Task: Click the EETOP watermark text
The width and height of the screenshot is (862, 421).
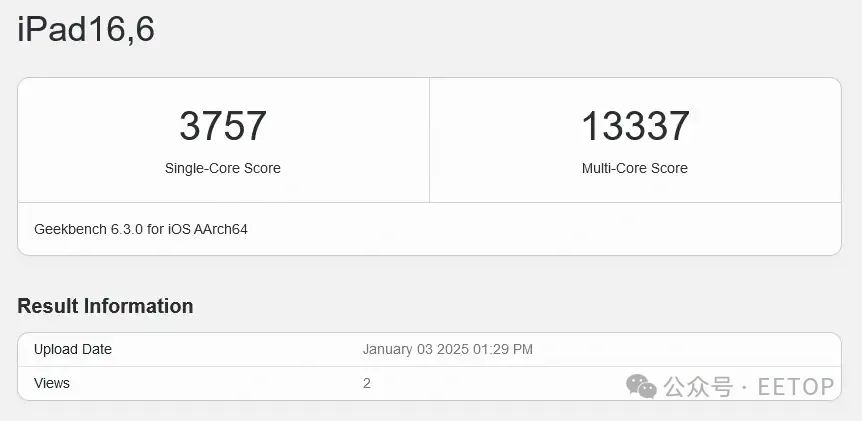Action: (x=796, y=387)
